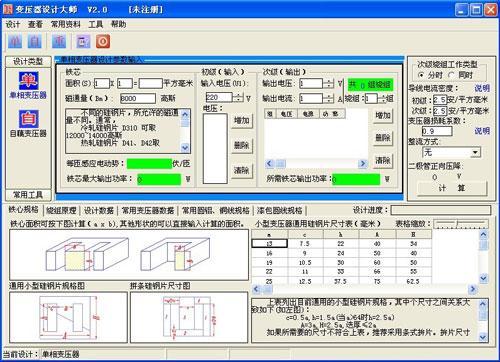Screen dimensions: 500x362
Task: Click the 表格缩放 slider
Action: point(461,223)
